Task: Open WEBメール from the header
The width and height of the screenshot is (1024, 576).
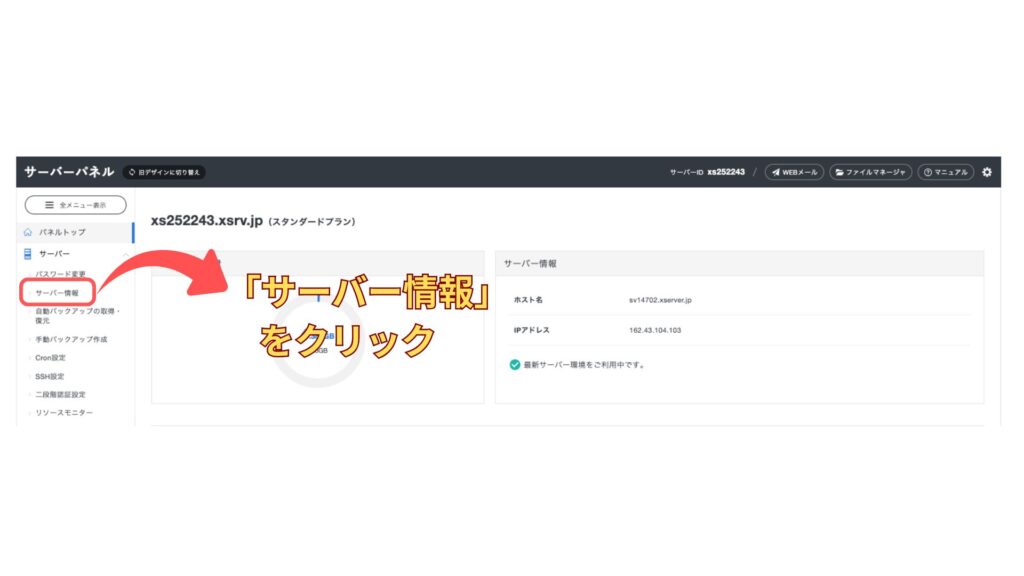Action: click(x=793, y=172)
